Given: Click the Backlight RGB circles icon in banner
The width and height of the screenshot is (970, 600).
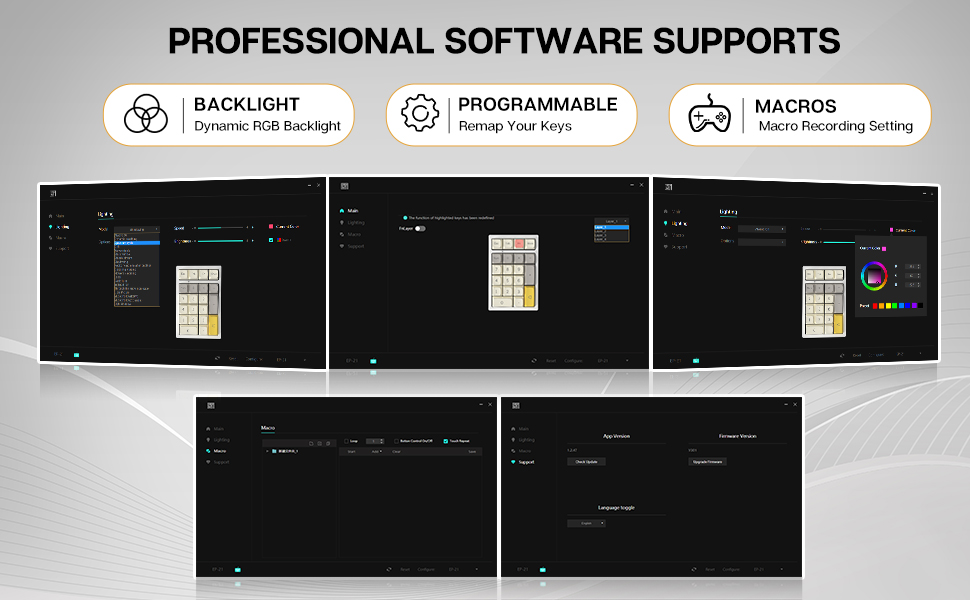Looking at the screenshot, I should 145,114.
